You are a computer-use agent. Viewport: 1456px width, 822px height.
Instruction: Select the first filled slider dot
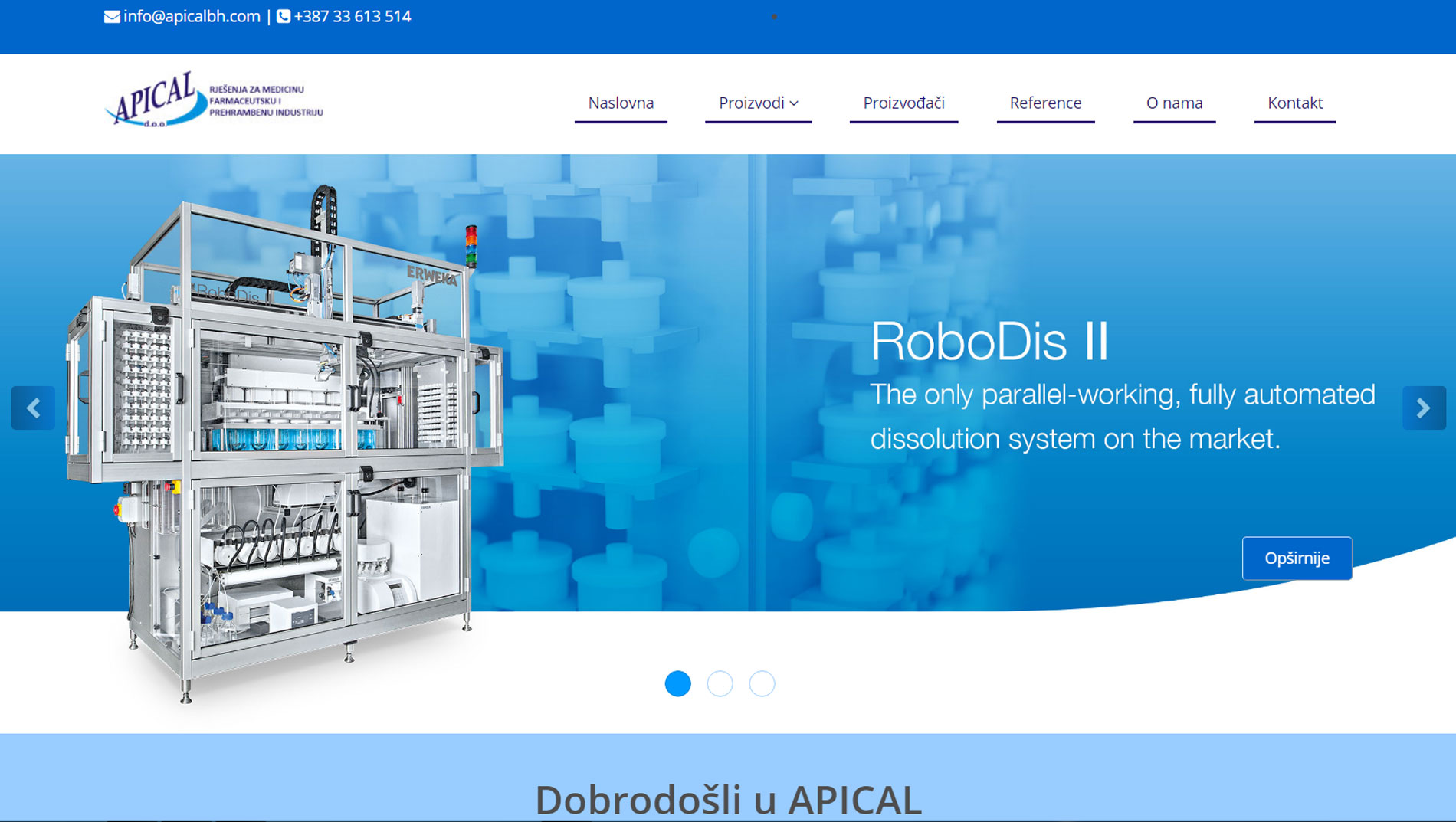coord(677,683)
